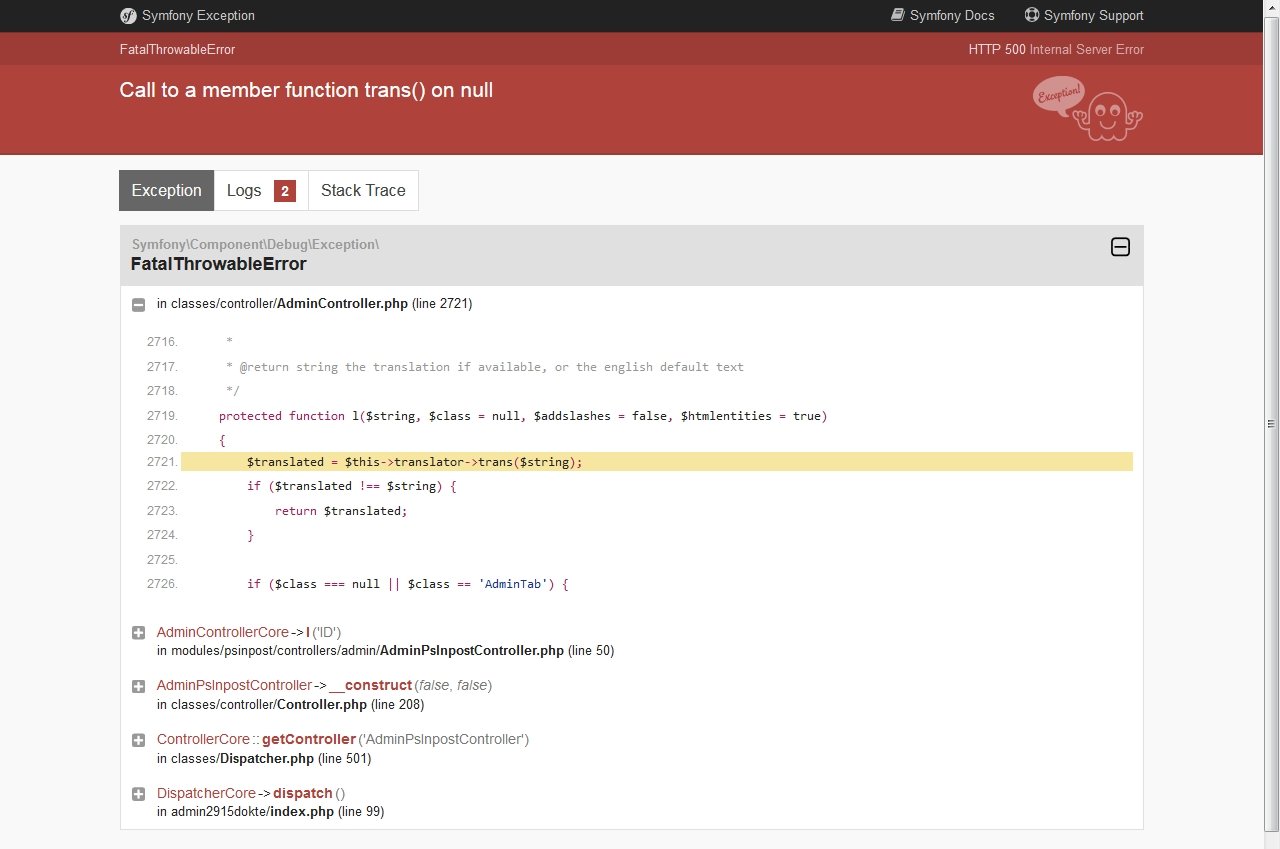
Task: Click the index.php line 99 path
Action: point(270,811)
